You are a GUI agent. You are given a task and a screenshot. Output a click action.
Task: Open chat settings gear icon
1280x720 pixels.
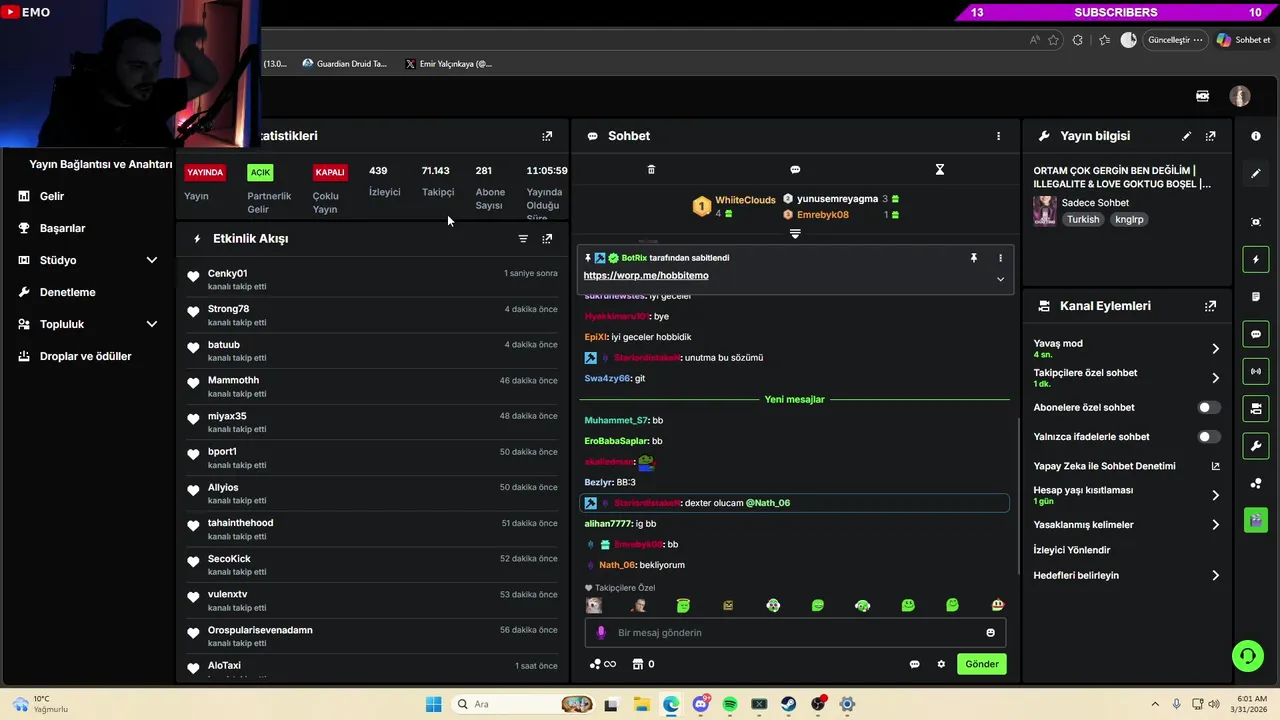(x=941, y=664)
